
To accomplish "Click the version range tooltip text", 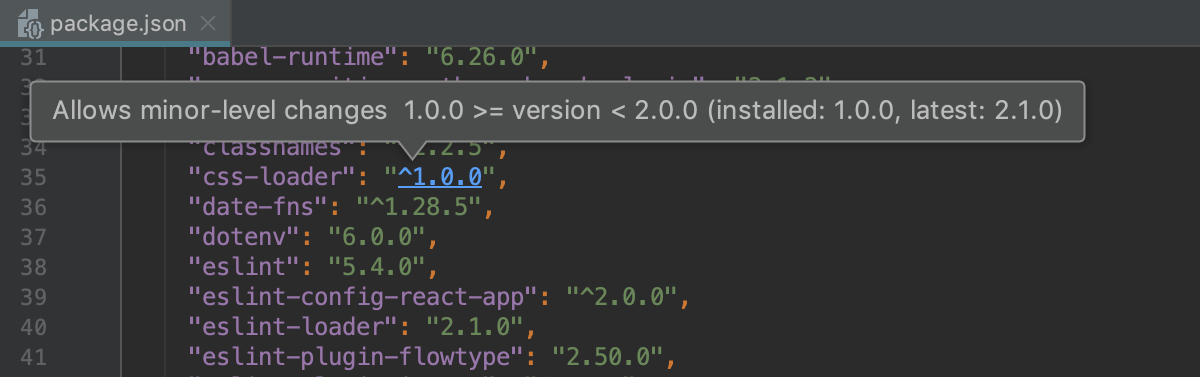I will 556,110.
